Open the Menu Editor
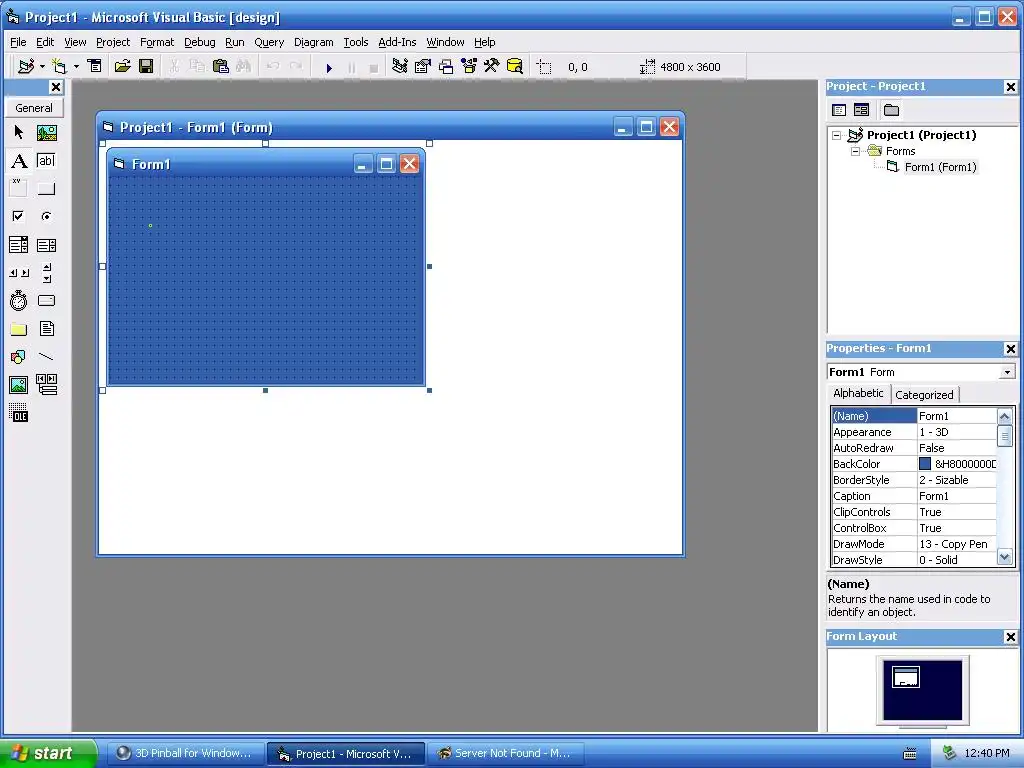The width and height of the screenshot is (1024, 768). point(95,66)
